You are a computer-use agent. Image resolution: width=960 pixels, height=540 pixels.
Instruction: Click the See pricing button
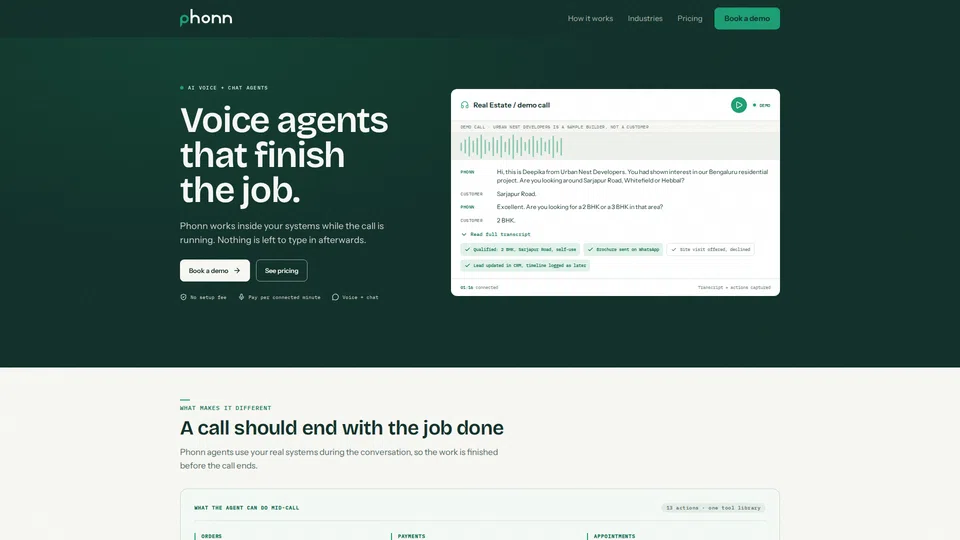tap(282, 271)
